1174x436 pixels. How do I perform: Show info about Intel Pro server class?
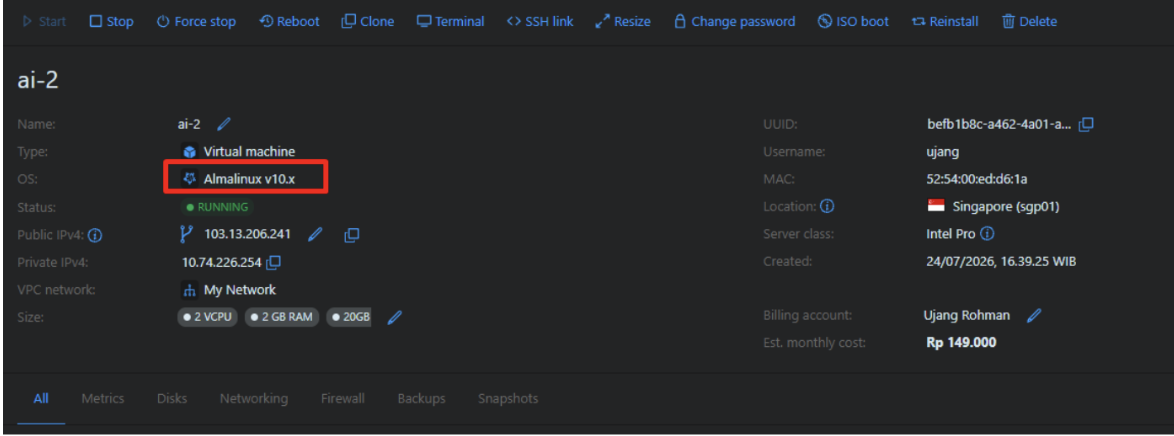pos(987,234)
